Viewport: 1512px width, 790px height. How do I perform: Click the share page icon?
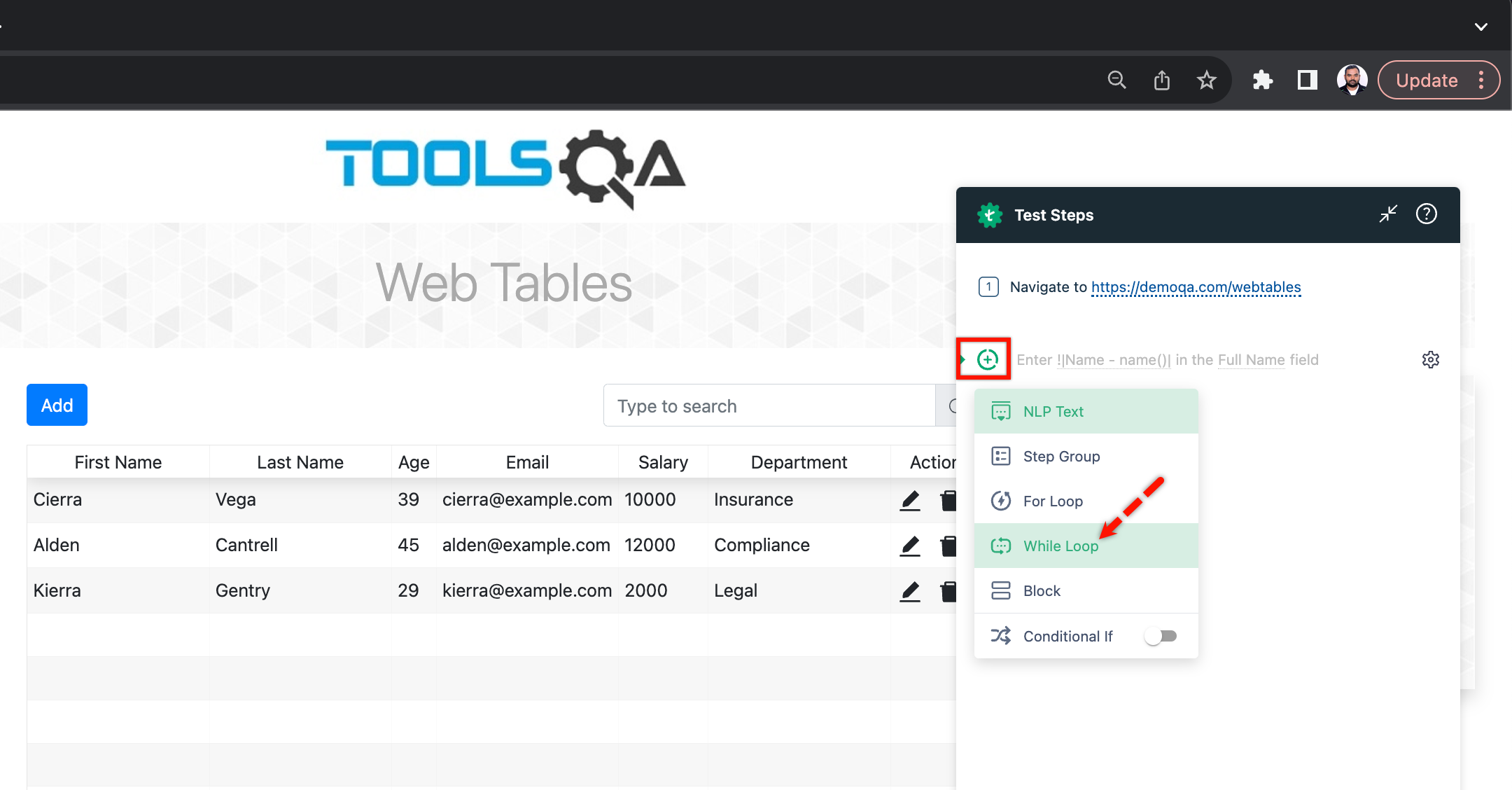pos(1162,80)
